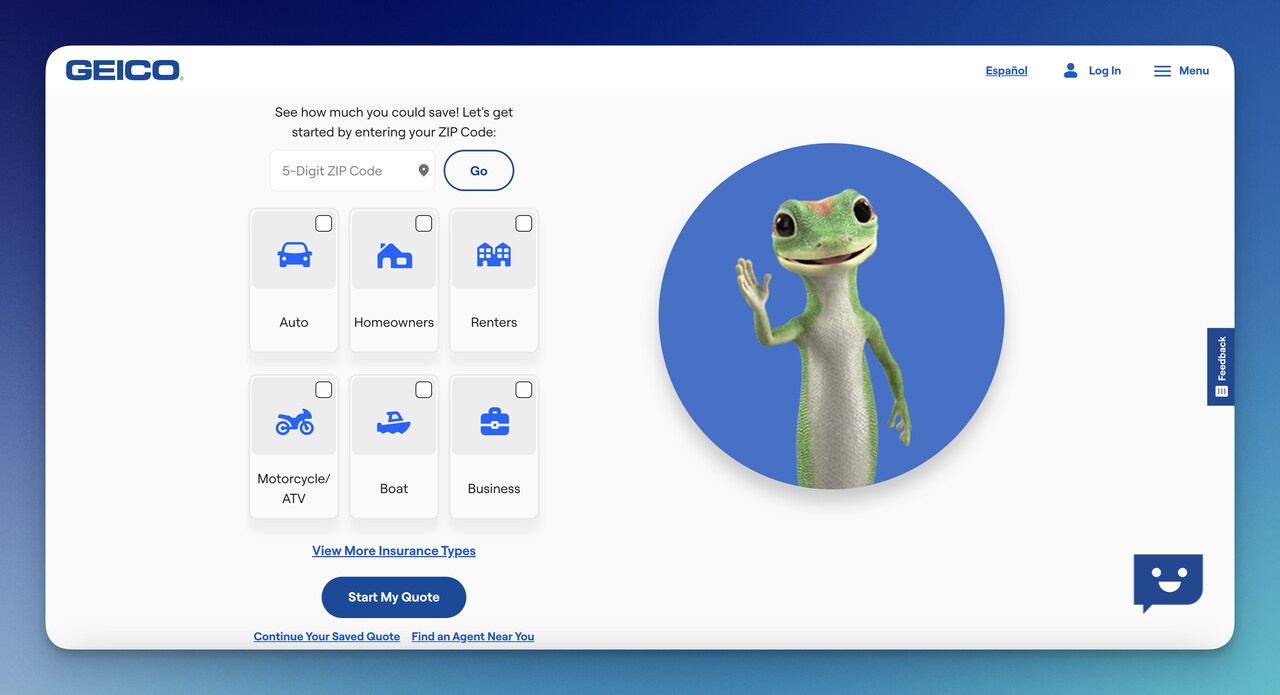
Task: Click the apartment buildings icon for Renters
Action: click(494, 254)
